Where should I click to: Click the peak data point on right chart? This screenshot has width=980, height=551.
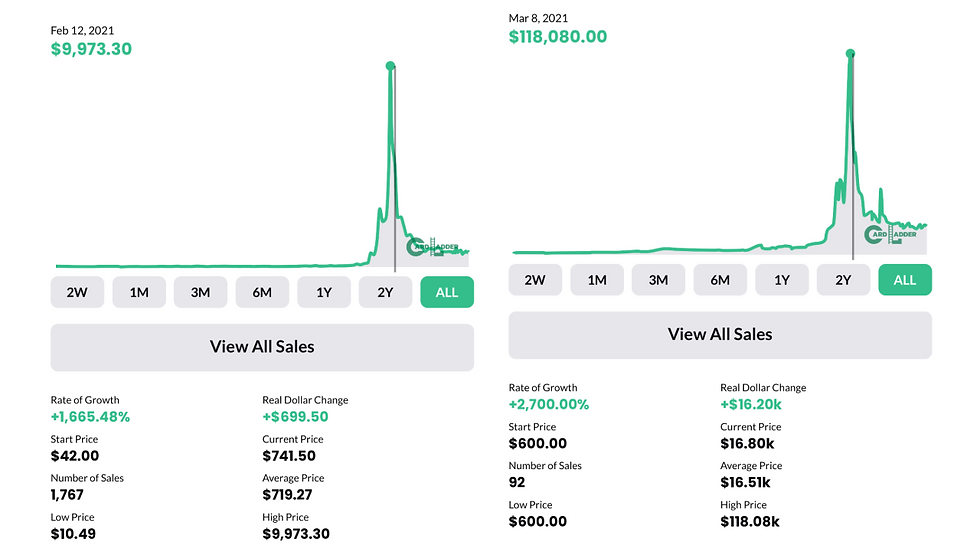pos(850,54)
